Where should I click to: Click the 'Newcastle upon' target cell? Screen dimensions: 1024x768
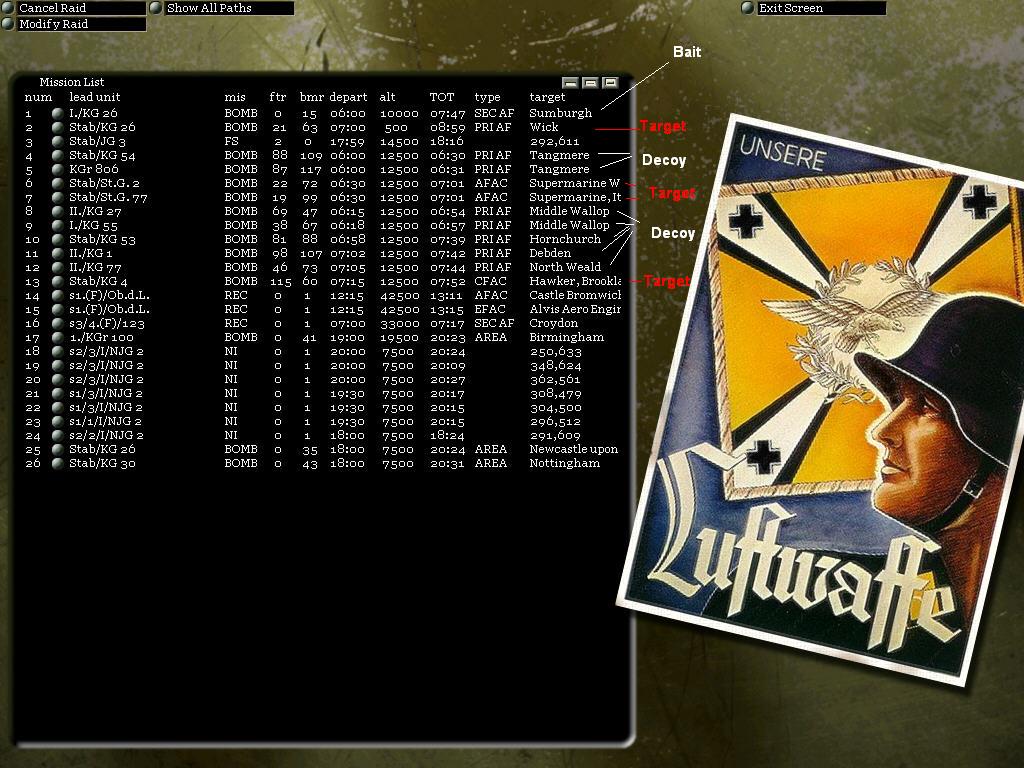click(x=573, y=449)
